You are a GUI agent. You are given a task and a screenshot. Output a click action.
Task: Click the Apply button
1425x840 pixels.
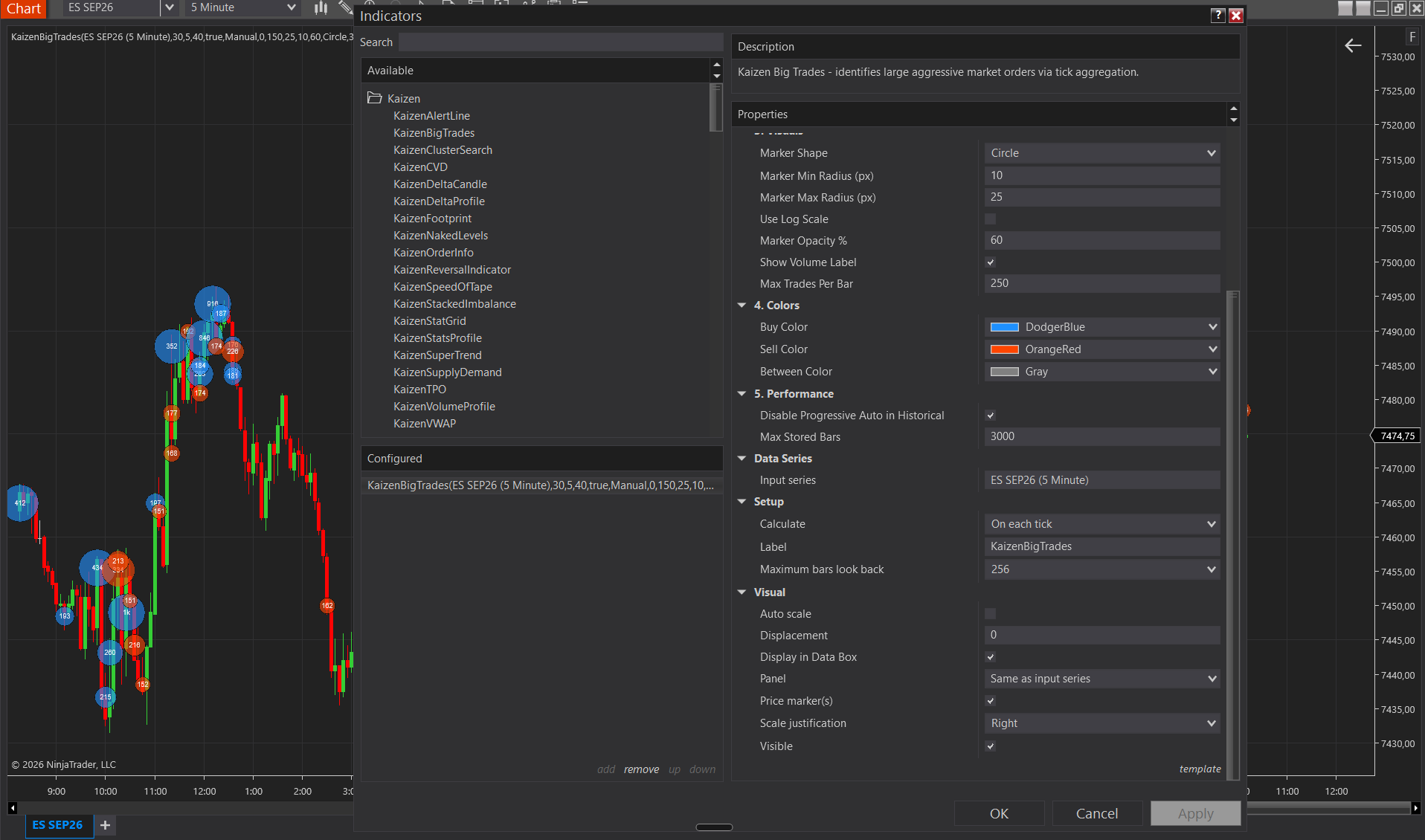point(1195,813)
